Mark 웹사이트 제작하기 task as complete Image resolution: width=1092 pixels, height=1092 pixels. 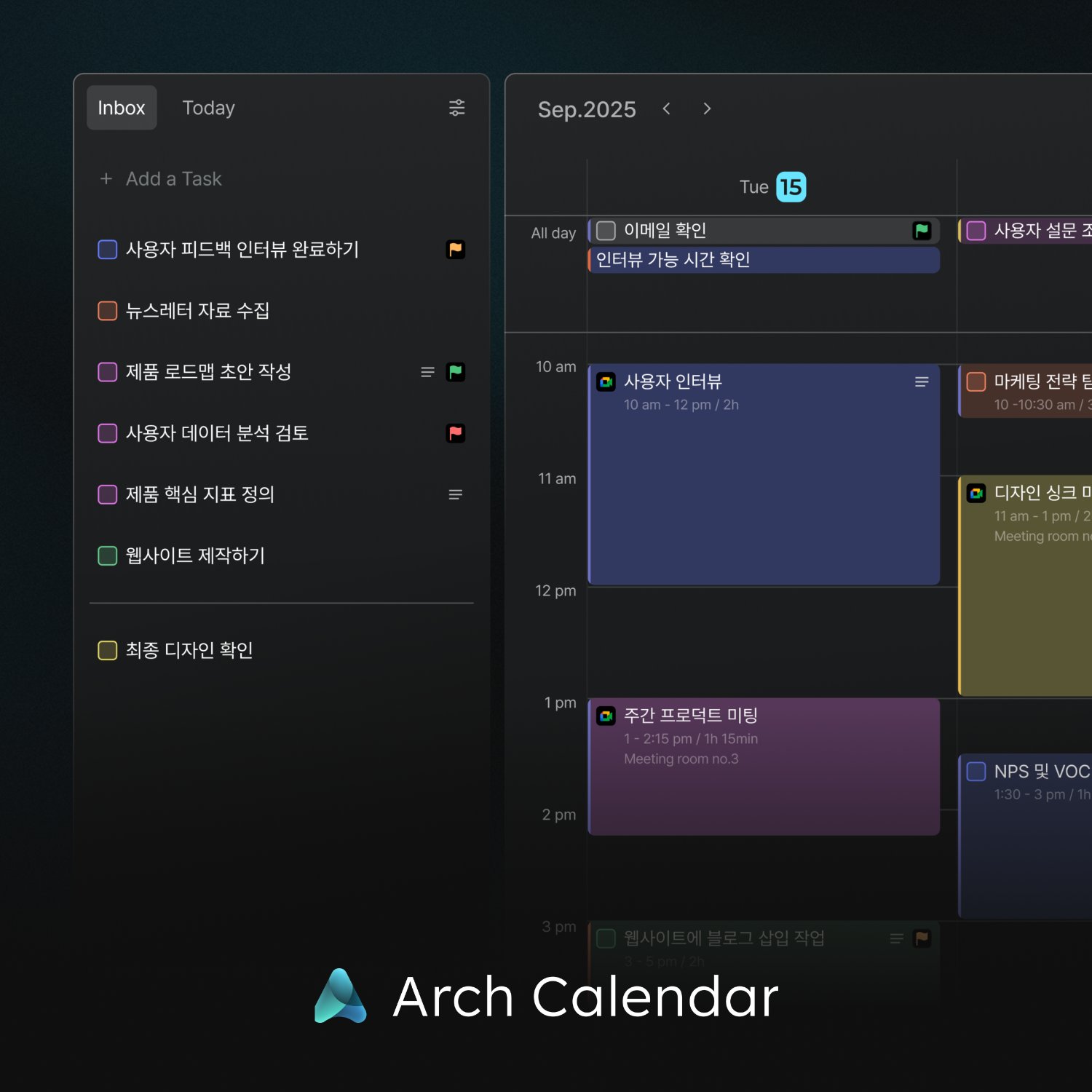tap(108, 555)
